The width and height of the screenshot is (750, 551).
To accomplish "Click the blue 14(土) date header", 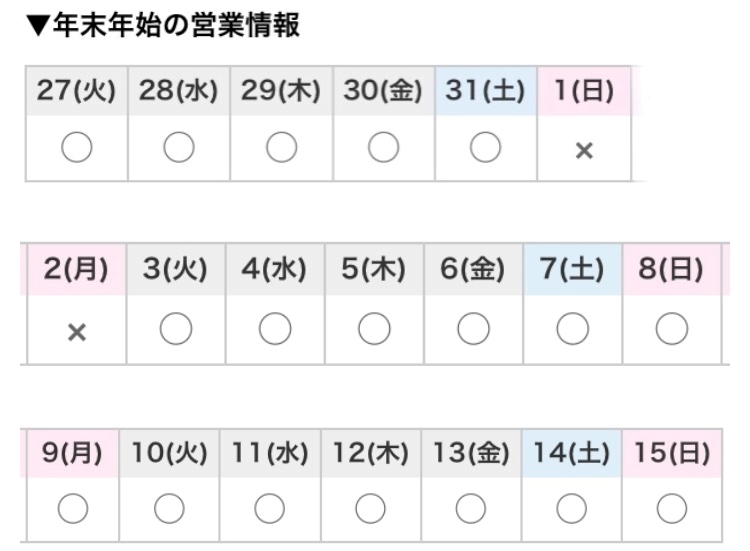I will click(x=571, y=452).
